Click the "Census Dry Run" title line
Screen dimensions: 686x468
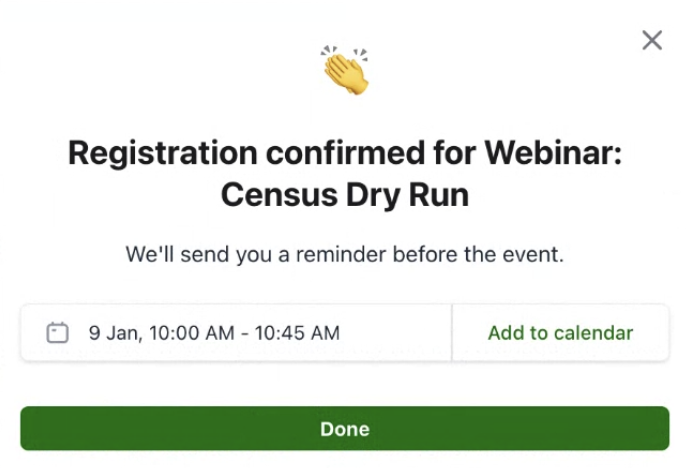click(345, 194)
